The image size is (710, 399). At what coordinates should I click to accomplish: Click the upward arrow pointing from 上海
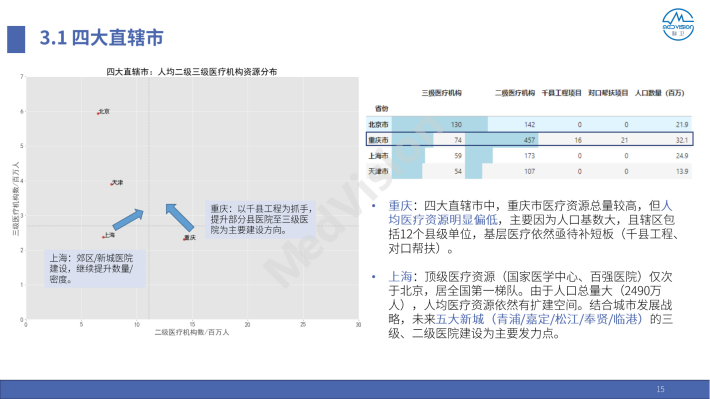(128, 219)
